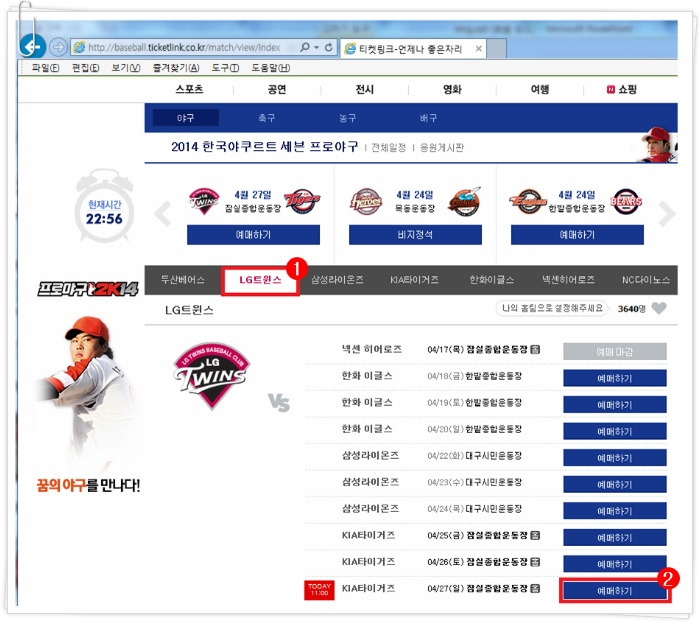Click 예매하기 for 04/20 한화 이글스

[615, 431]
